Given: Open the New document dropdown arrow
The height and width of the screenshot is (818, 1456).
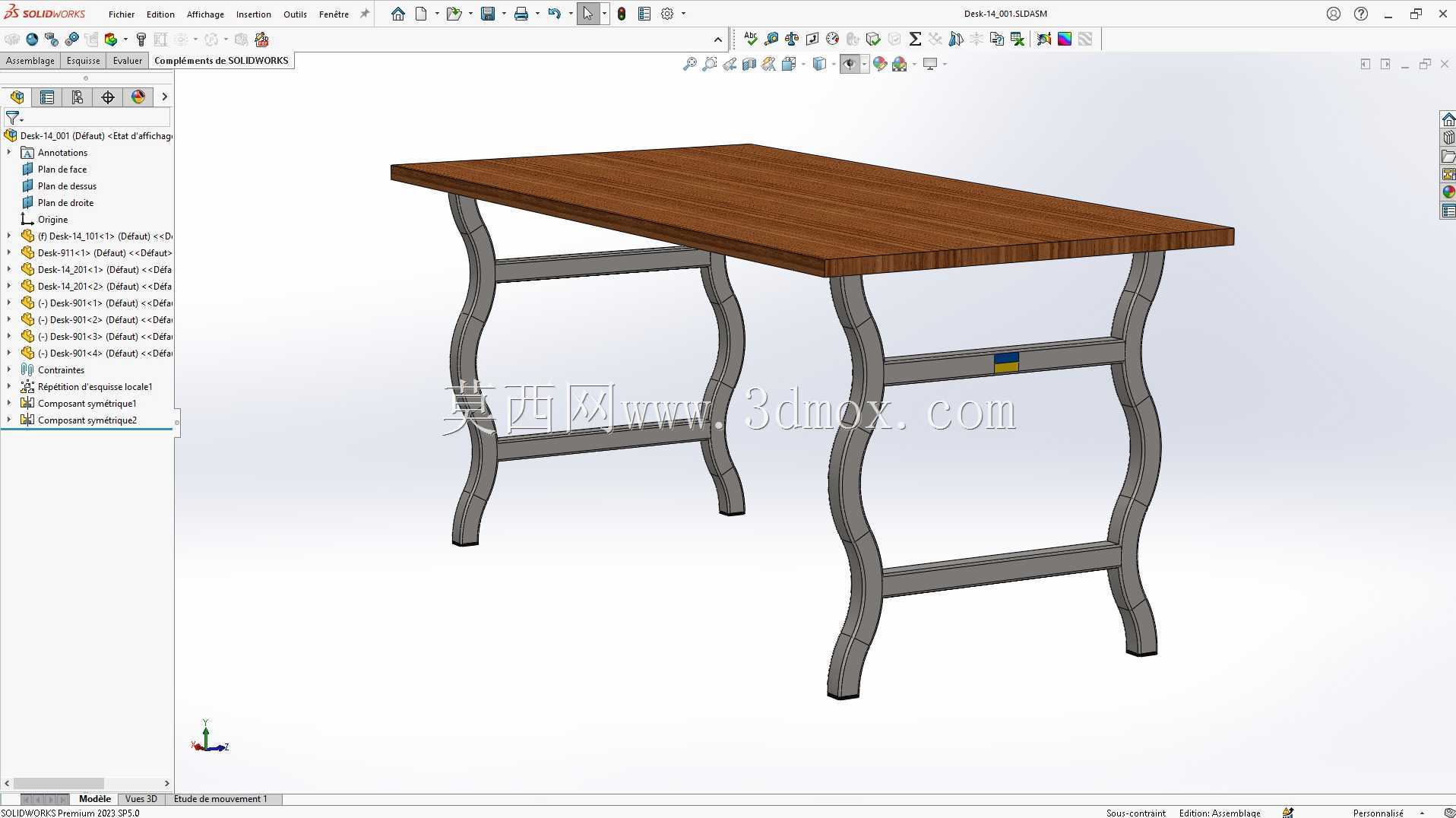Looking at the screenshot, I should [x=437, y=14].
